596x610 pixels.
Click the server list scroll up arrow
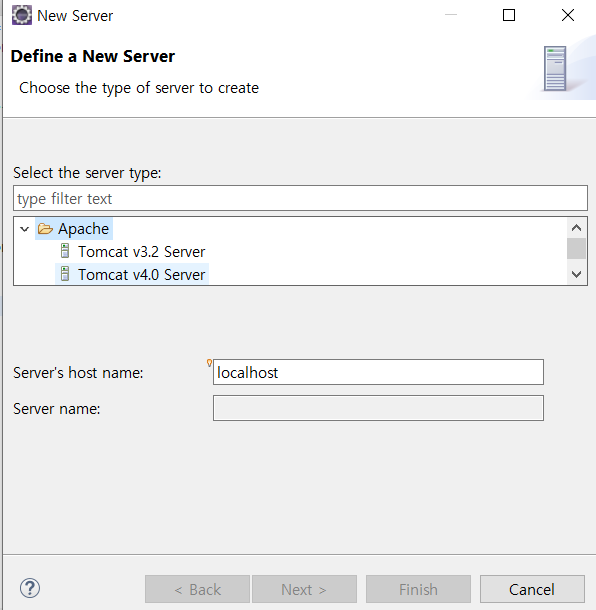pyautogui.click(x=577, y=228)
